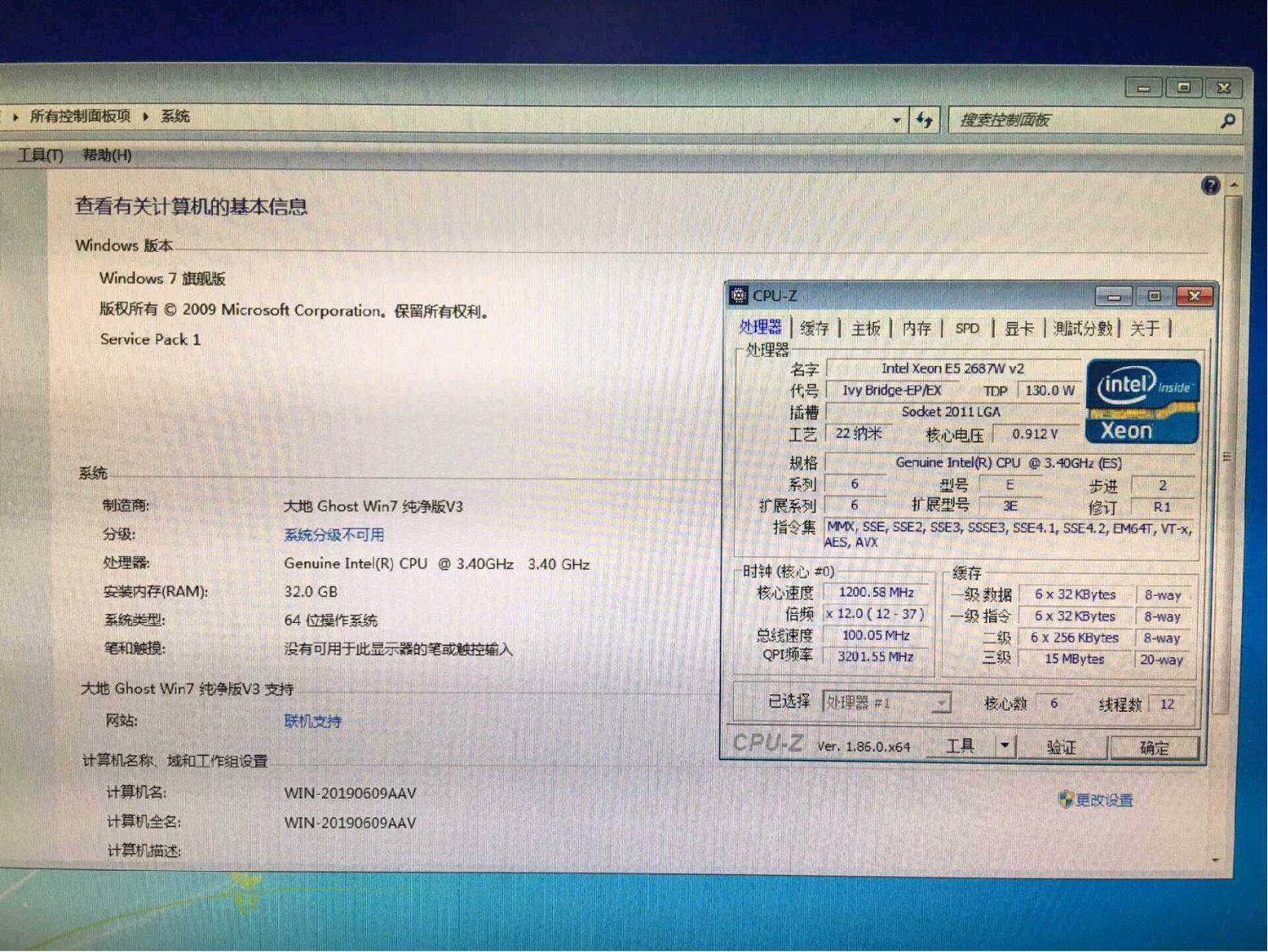Click the core voltage value 0.912 V
The height and width of the screenshot is (952, 1268).
click(1035, 434)
